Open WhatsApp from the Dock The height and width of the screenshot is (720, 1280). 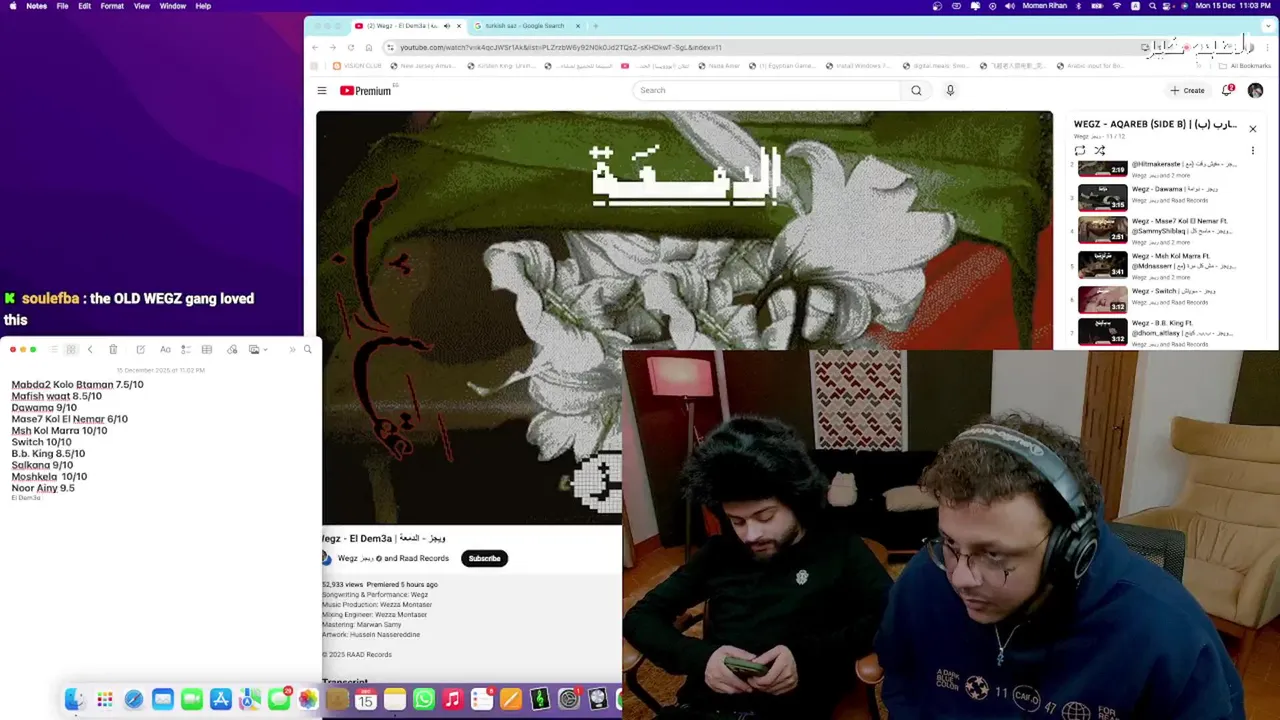point(424,699)
